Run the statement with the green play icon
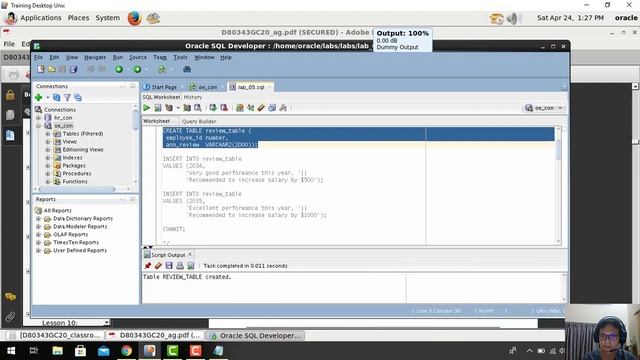The image size is (640, 360). 147,108
